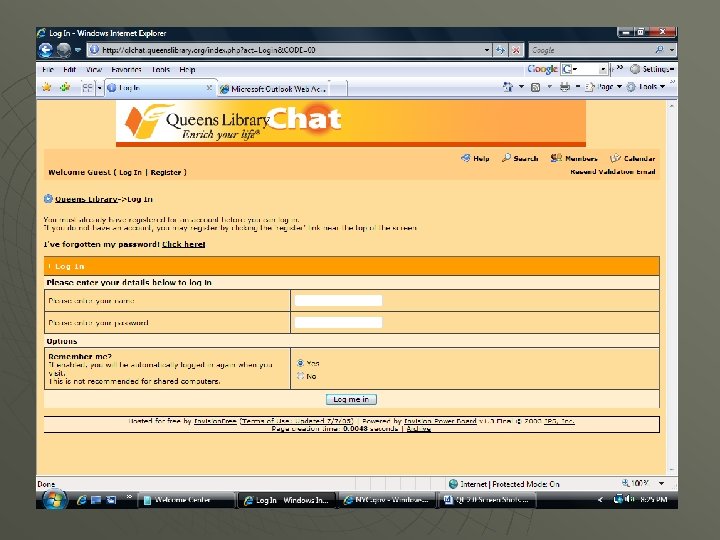The image size is (720, 540).
Task: Open Favorites Center star icon
Action: point(47,87)
